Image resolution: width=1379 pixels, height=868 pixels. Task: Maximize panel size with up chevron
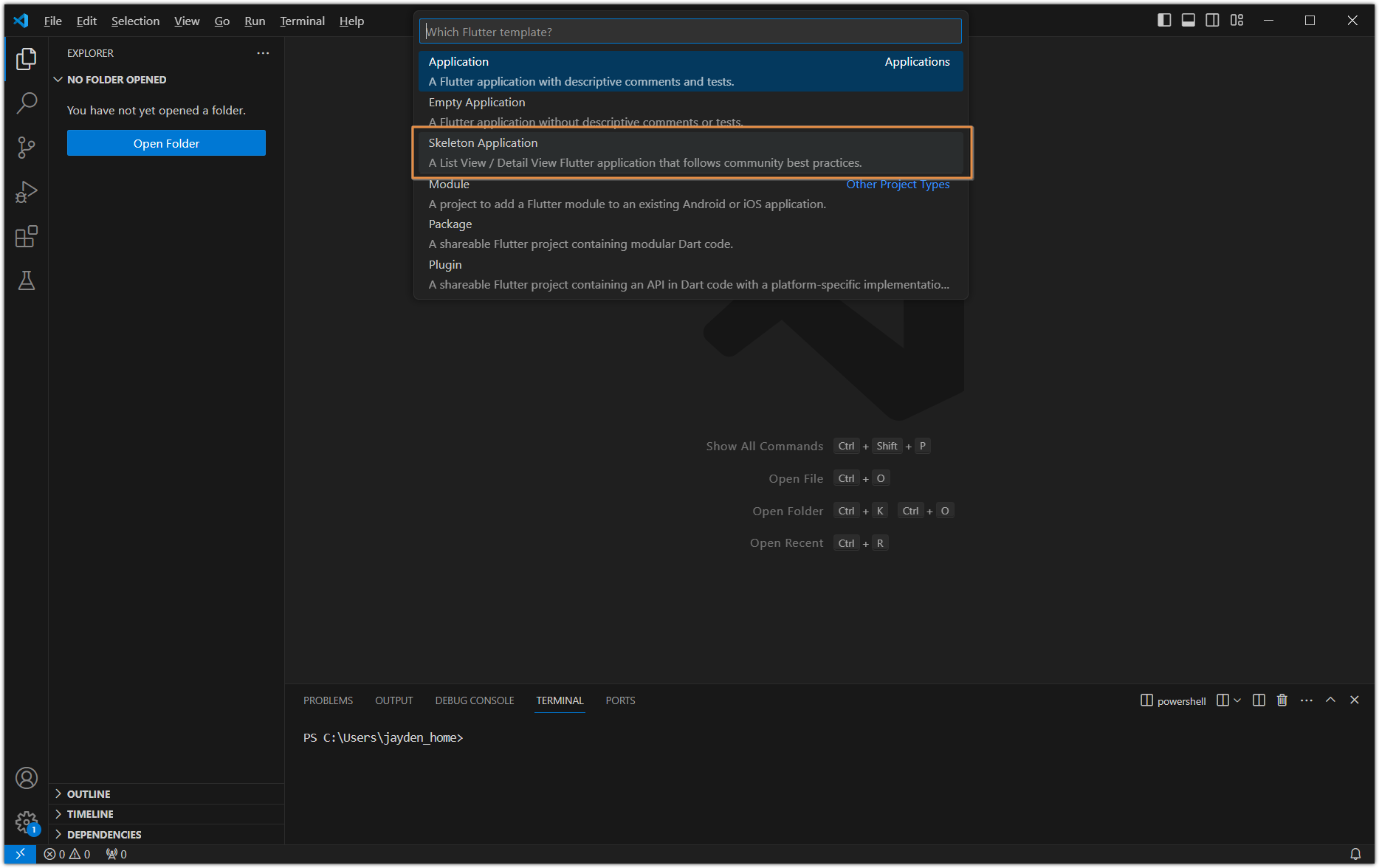coord(1330,700)
